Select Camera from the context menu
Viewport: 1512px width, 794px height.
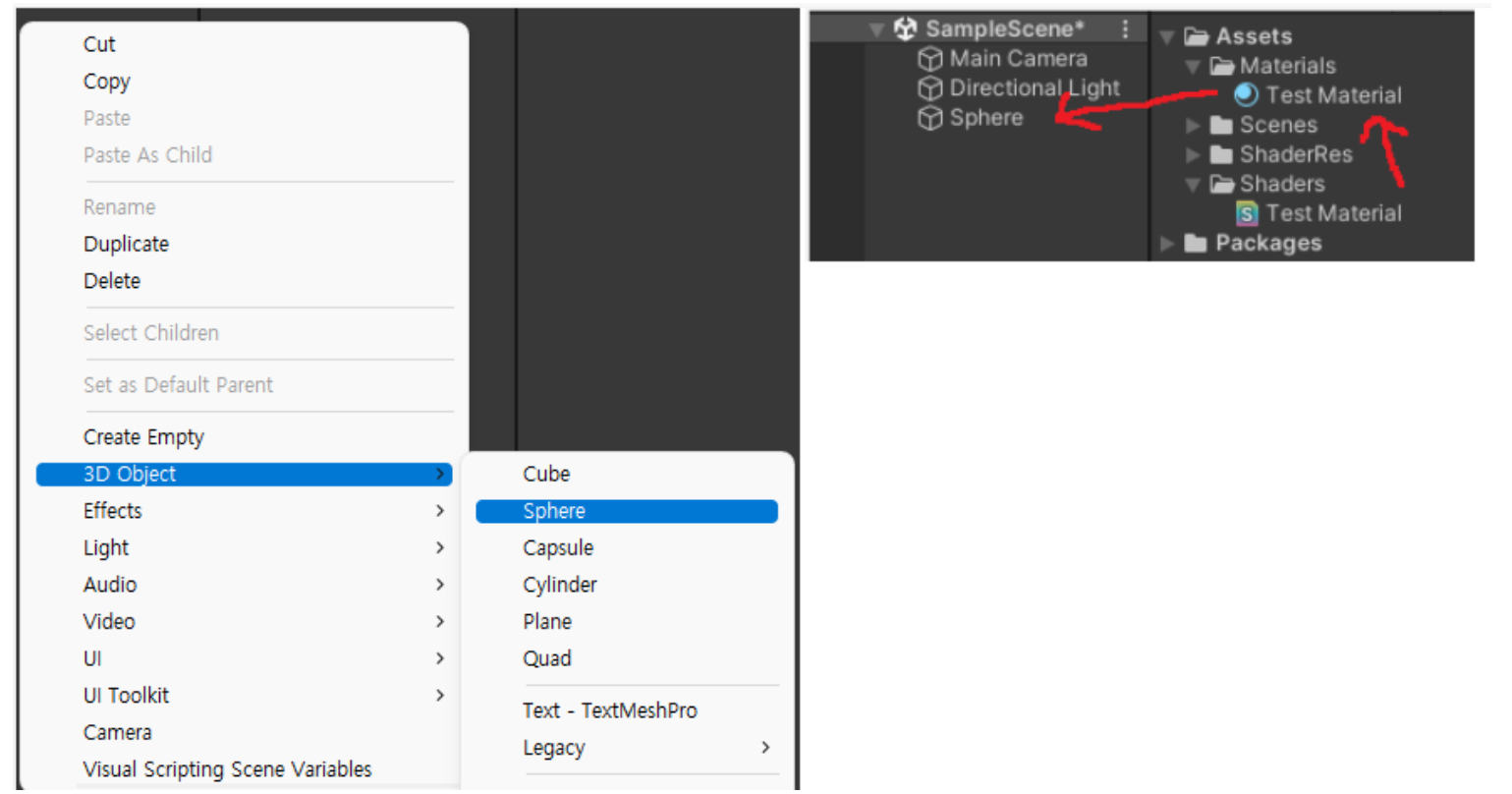coord(118,733)
